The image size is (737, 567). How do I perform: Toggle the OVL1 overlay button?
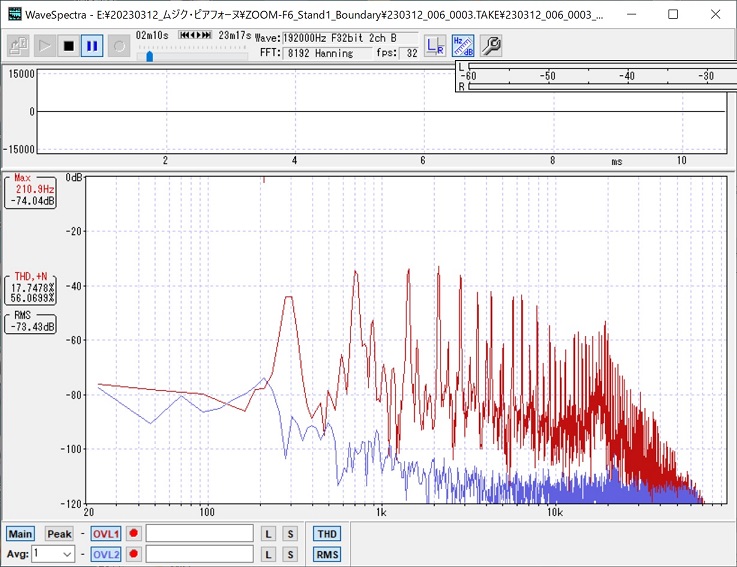click(106, 534)
